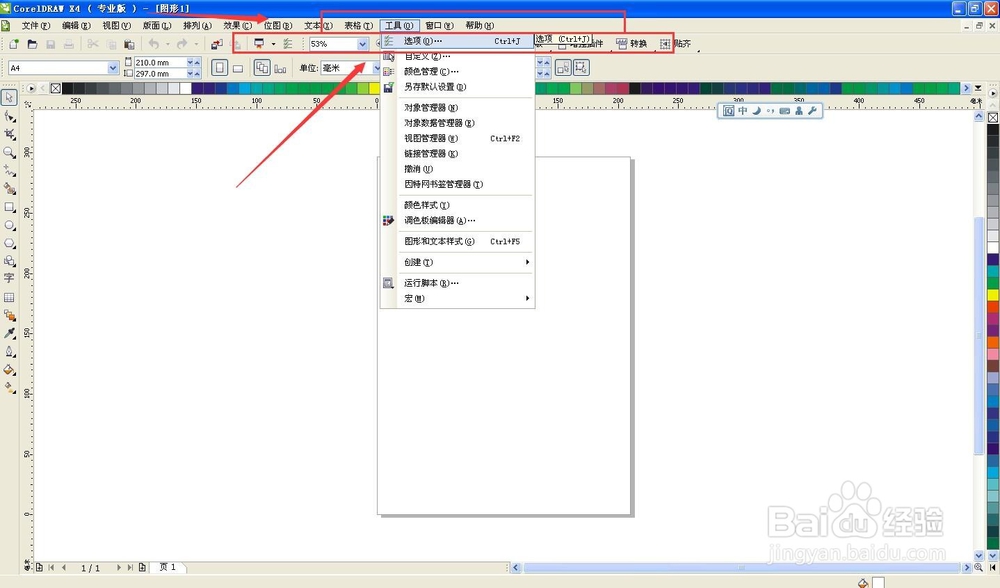1000x588 pixels.
Task: Click the Options icon beside zoom box
Action: click(x=288, y=44)
